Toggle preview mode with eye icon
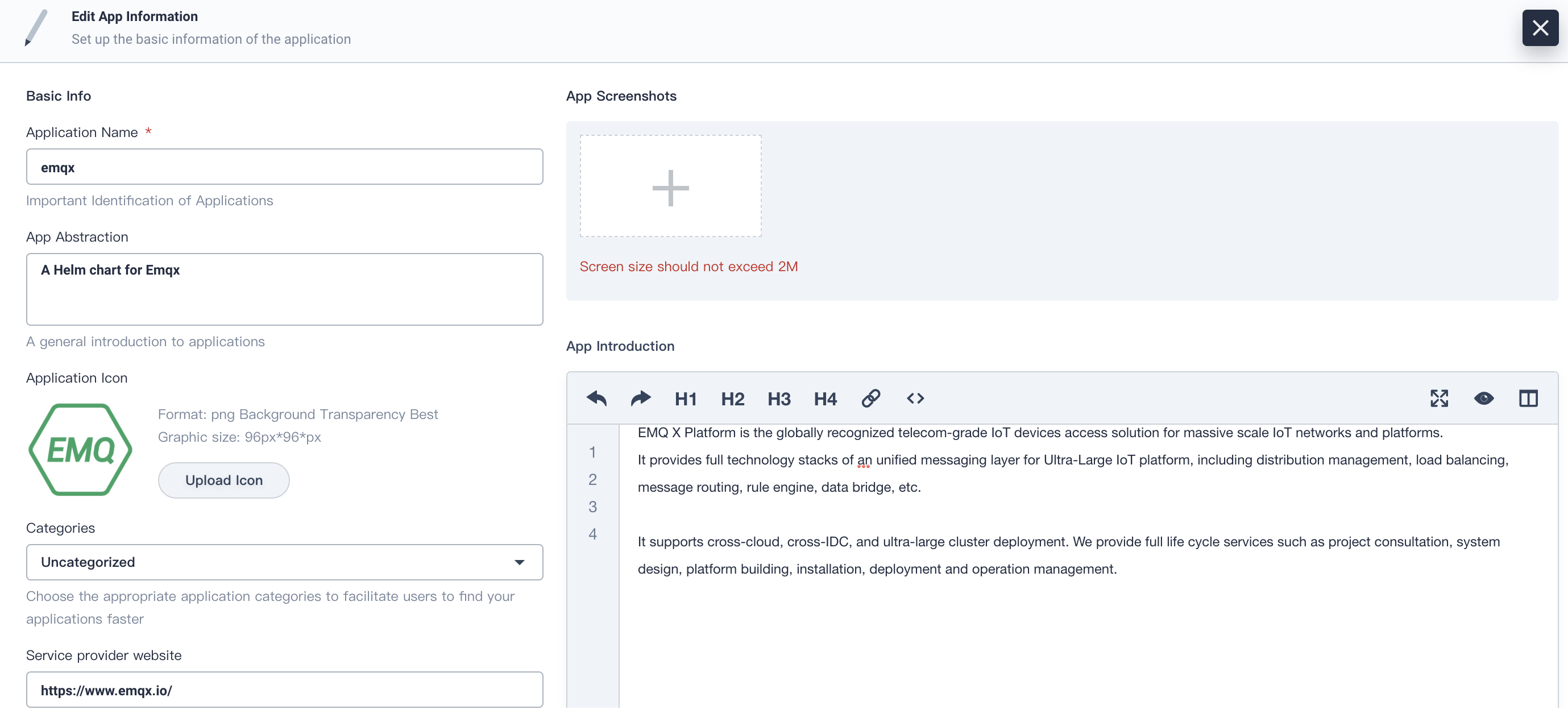 [x=1483, y=398]
